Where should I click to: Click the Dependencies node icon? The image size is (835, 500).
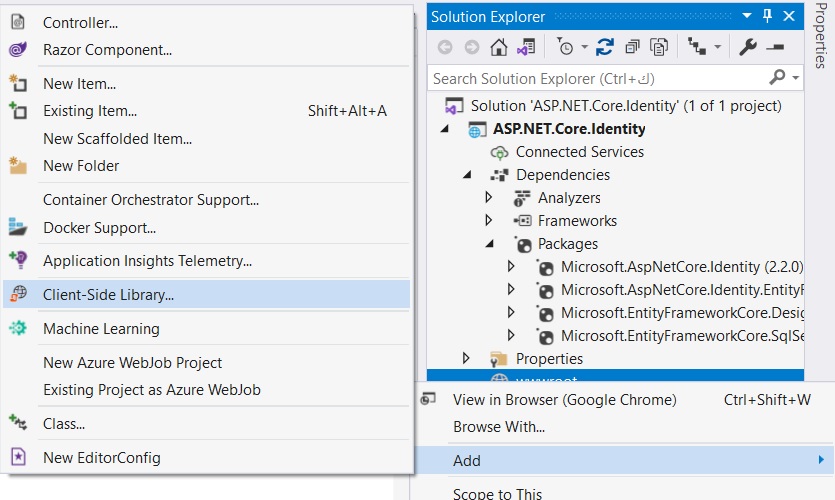[500, 175]
